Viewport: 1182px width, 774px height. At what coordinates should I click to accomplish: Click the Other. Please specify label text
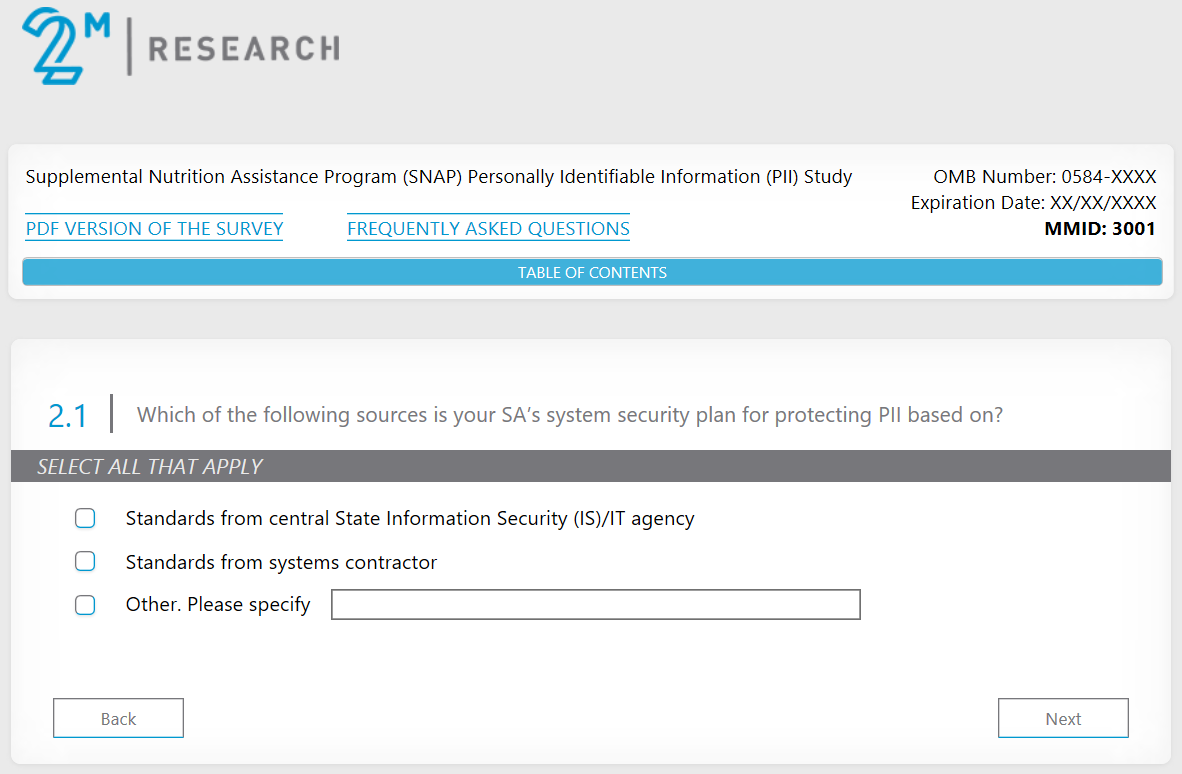click(x=218, y=605)
